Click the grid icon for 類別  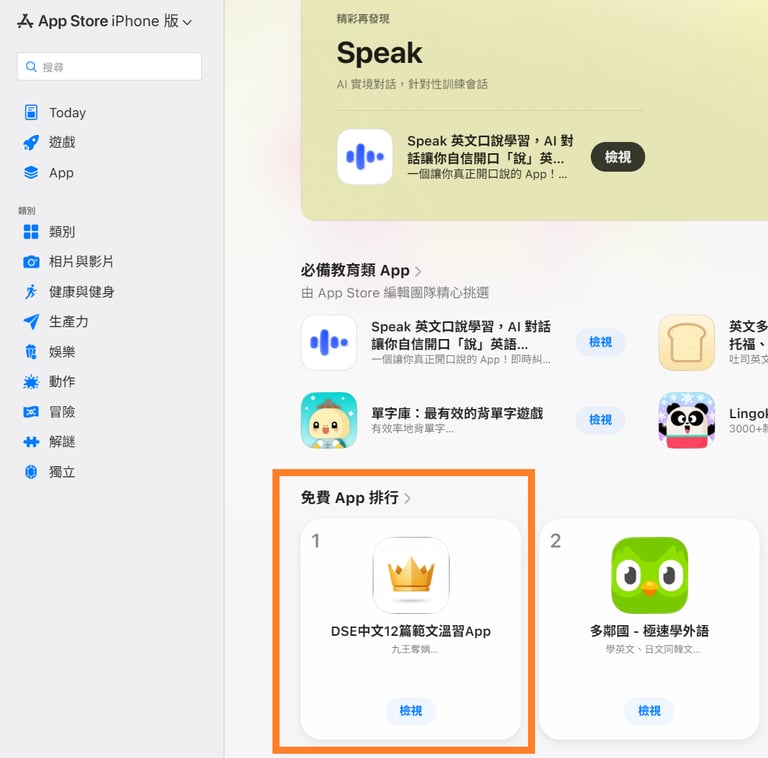click(x=31, y=232)
